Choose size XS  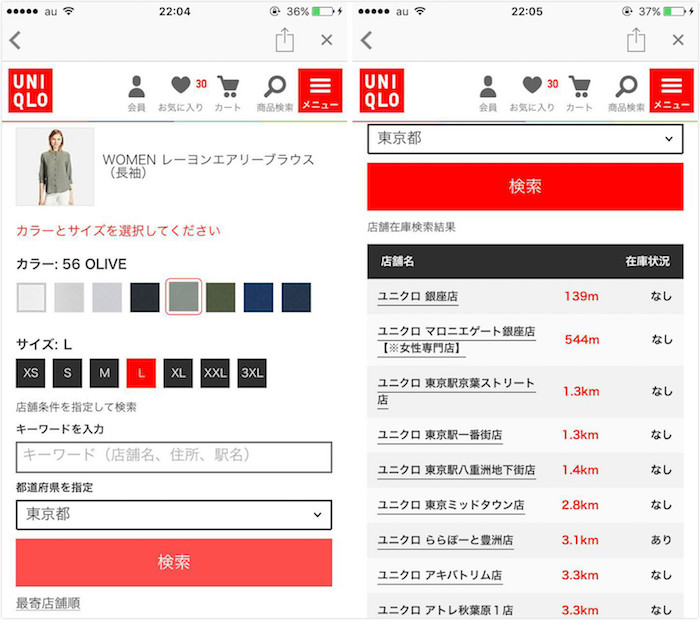pyautogui.click(x=31, y=373)
